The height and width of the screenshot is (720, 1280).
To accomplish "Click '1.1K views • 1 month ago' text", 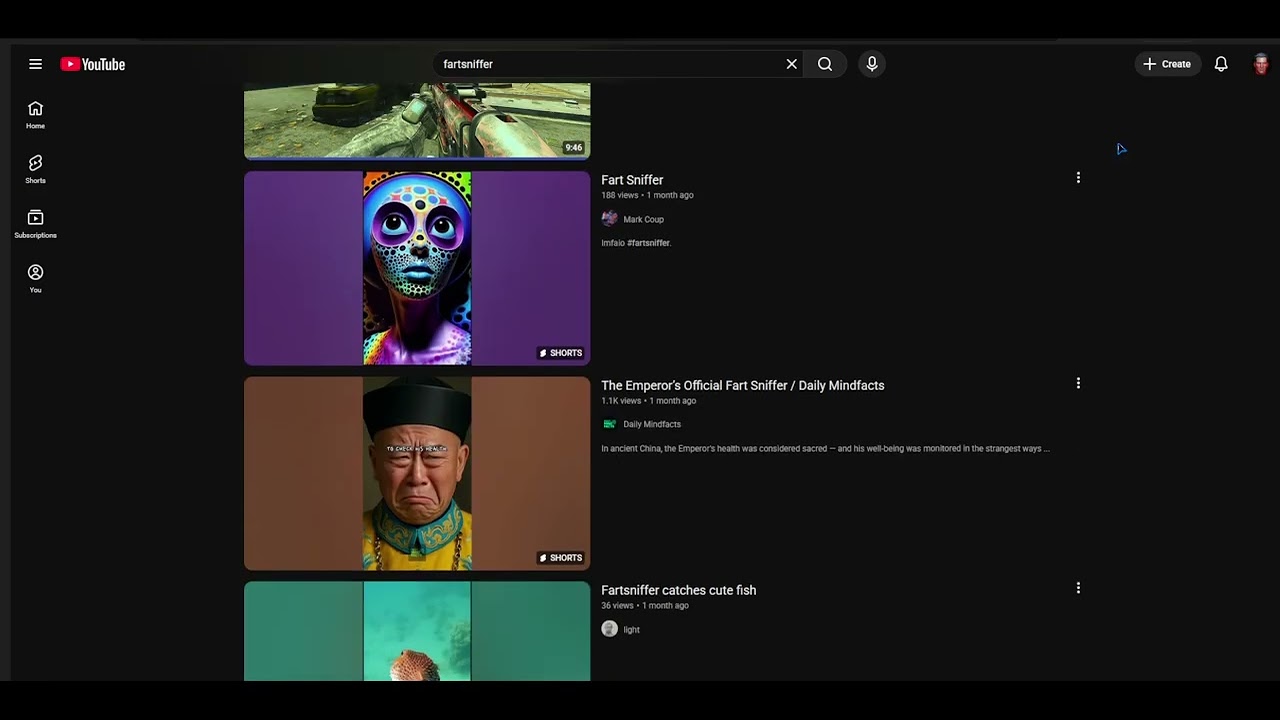I will tap(648, 401).
